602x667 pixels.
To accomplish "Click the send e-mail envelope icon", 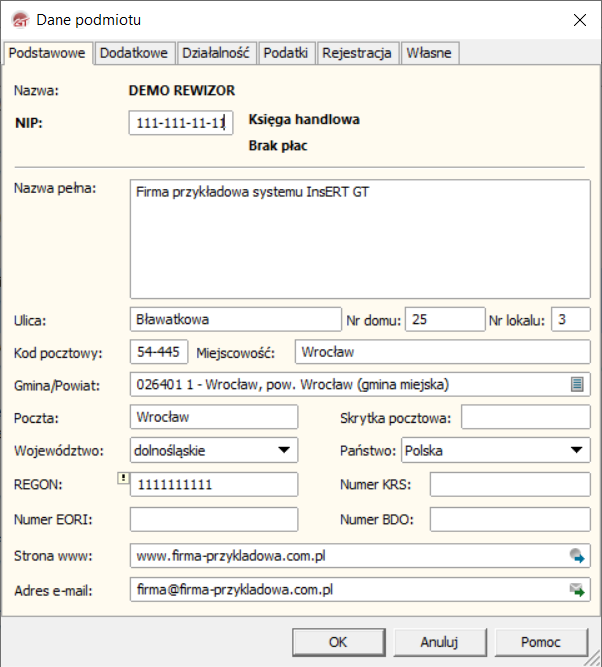I will pos(577,590).
